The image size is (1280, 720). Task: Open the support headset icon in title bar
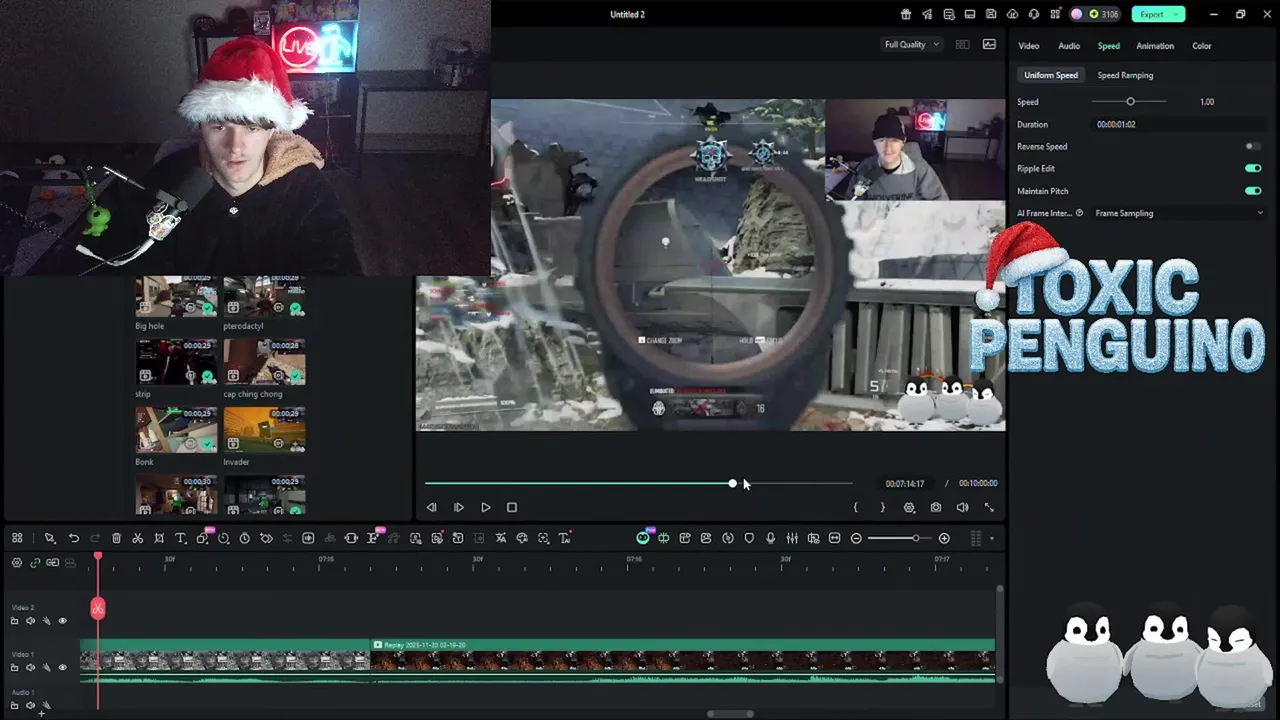(x=1034, y=14)
